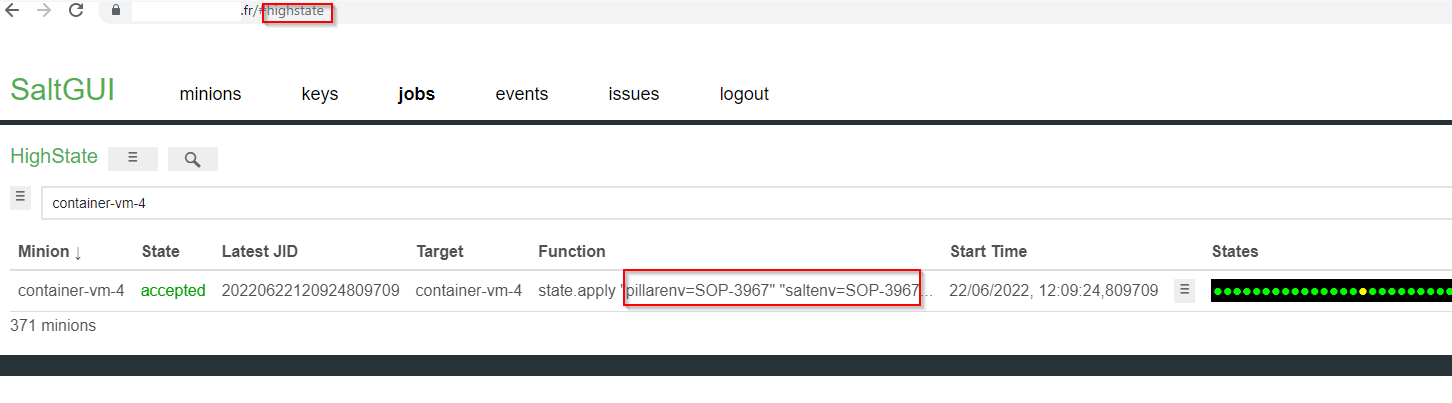Click target cell container-vm-4
Screen dimensions: 1452x403
click(x=469, y=291)
